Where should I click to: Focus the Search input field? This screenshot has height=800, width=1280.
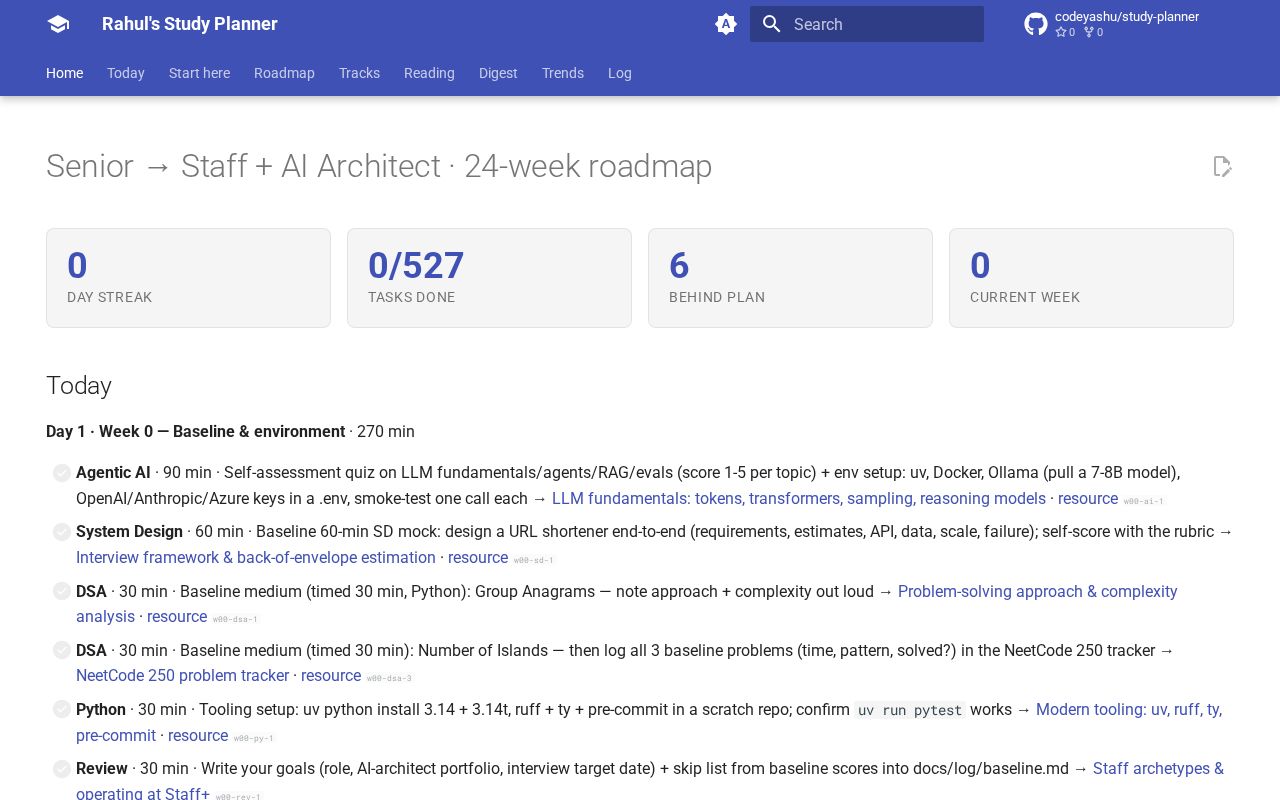pyautogui.click(x=867, y=24)
